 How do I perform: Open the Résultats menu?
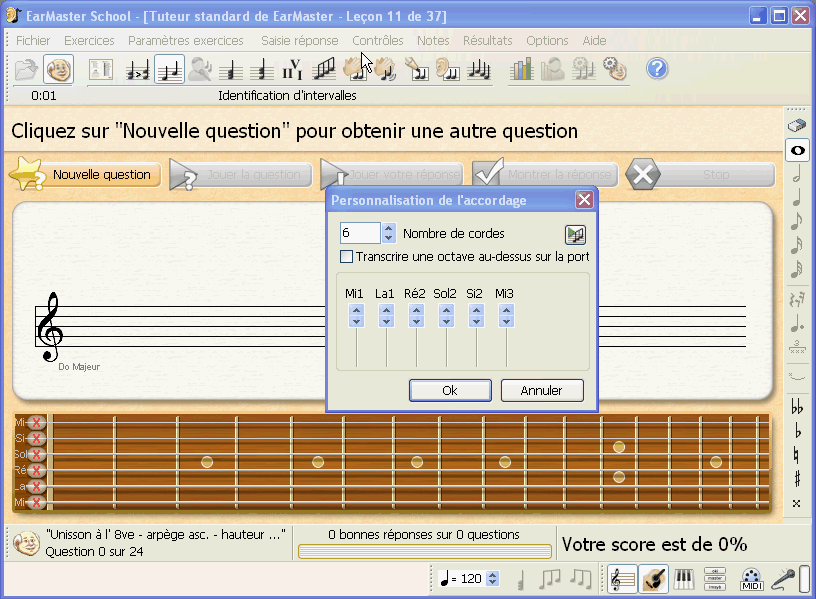pos(488,41)
